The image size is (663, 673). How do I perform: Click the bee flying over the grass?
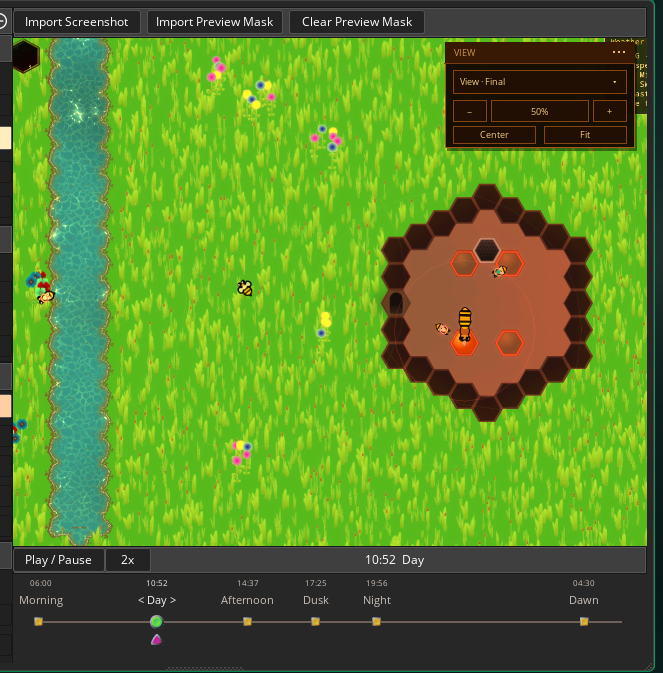pos(245,288)
